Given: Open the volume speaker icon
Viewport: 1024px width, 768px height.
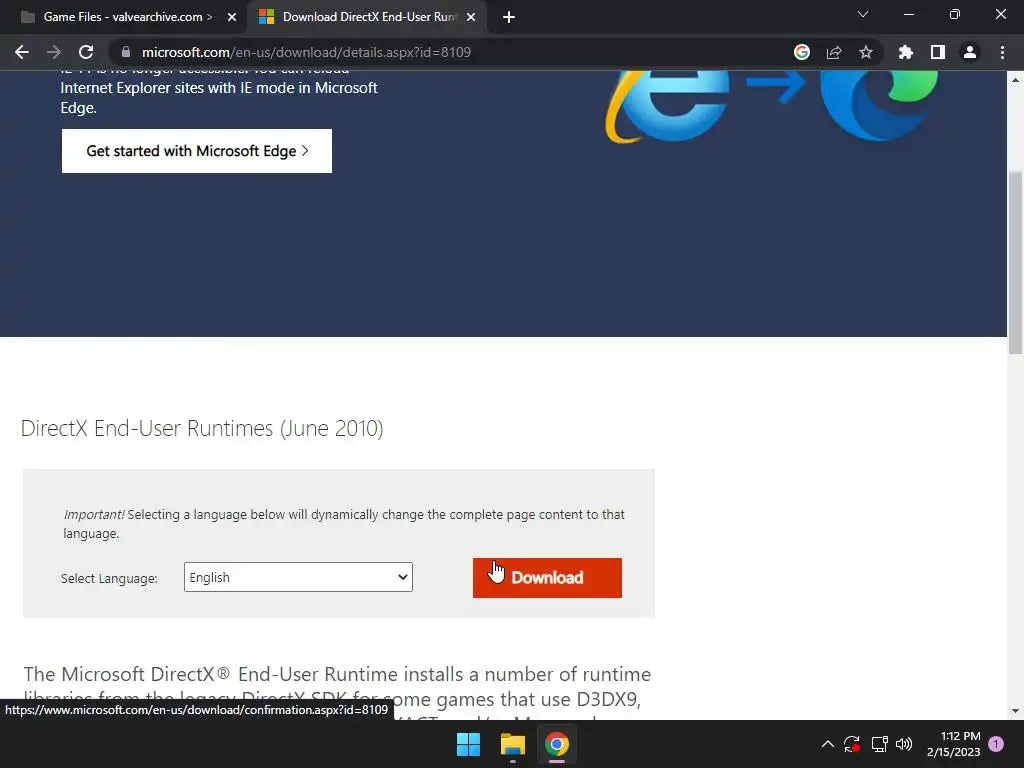Looking at the screenshot, I should pyautogui.click(x=904, y=744).
